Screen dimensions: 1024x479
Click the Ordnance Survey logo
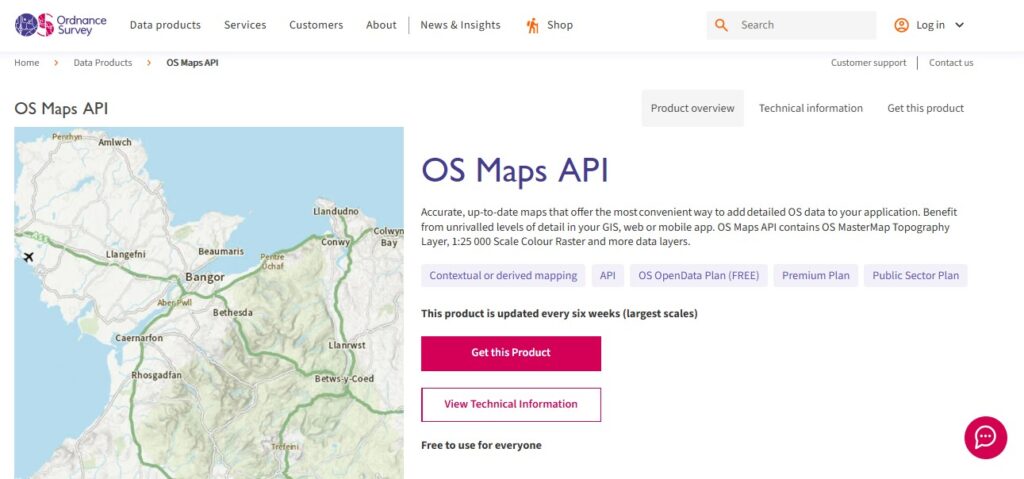pos(60,25)
